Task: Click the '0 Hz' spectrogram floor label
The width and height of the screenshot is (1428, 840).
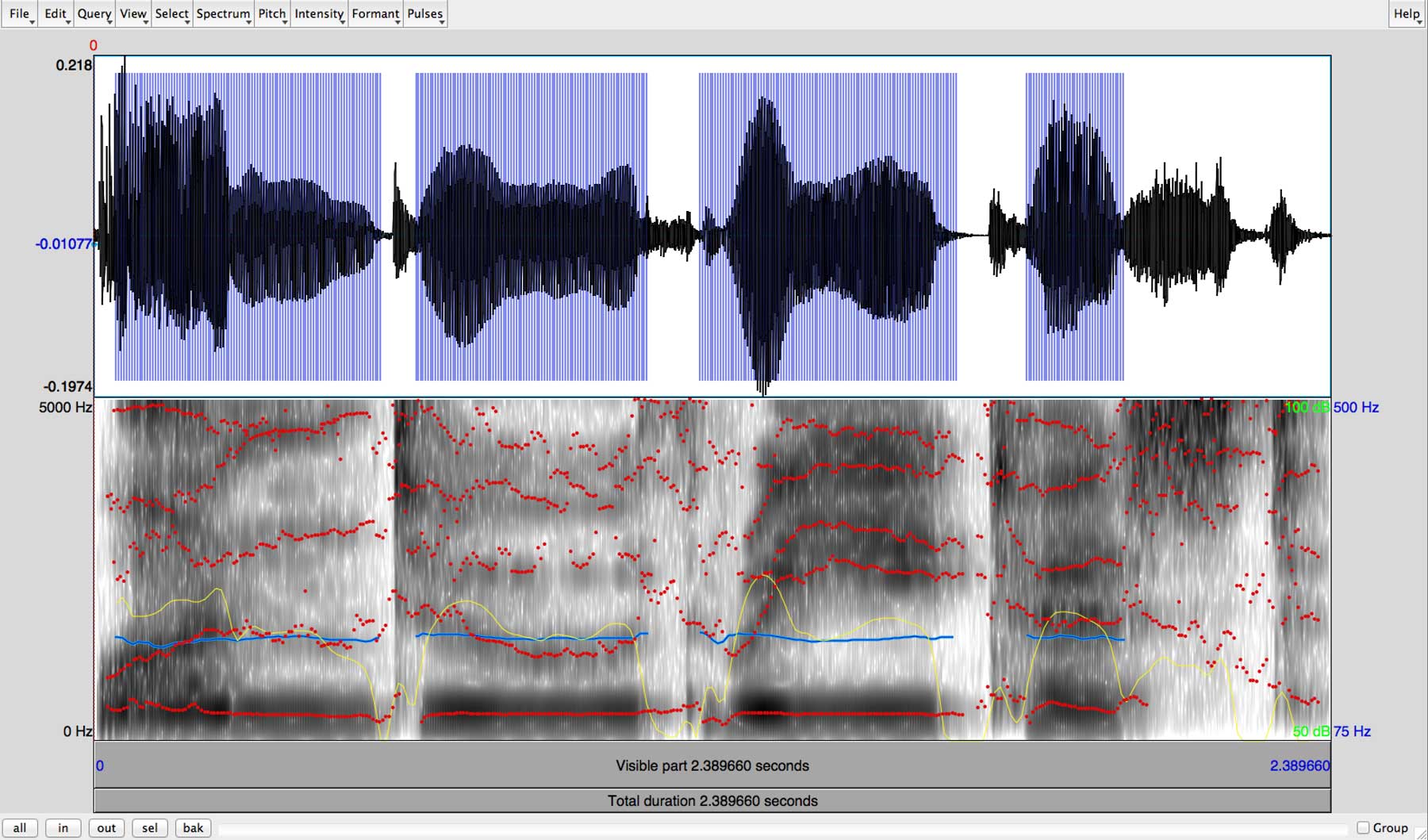Action: [78, 731]
